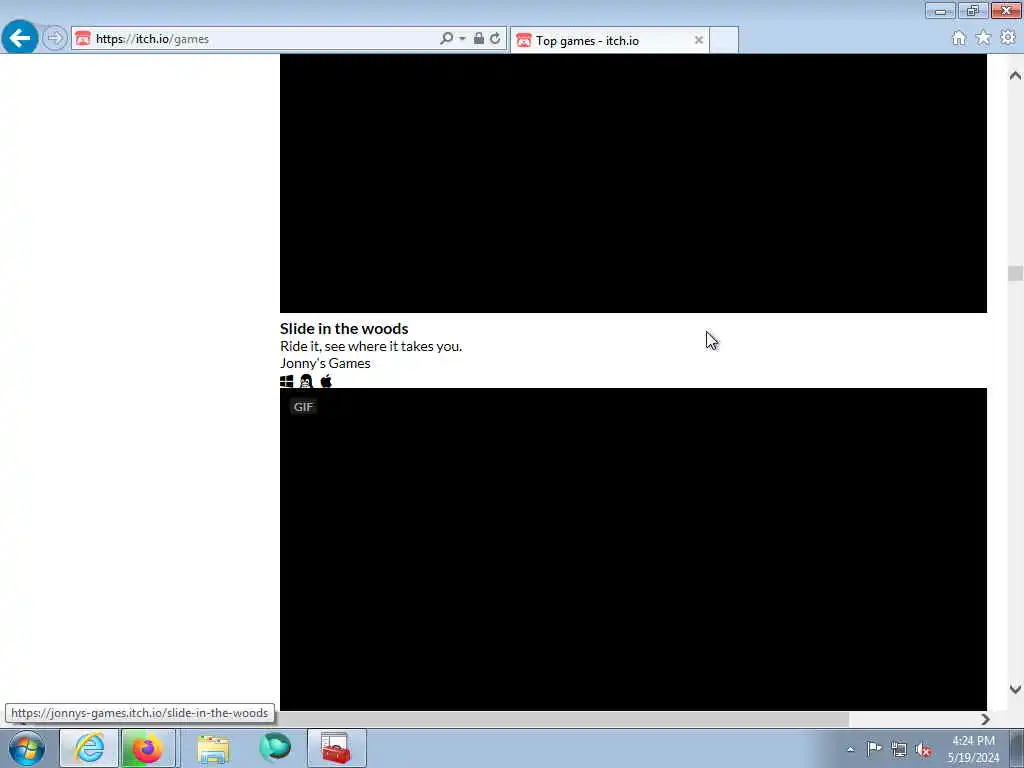Click the Show desktop strip beside the clock
The width and height of the screenshot is (1024, 768).
tap(1017, 748)
